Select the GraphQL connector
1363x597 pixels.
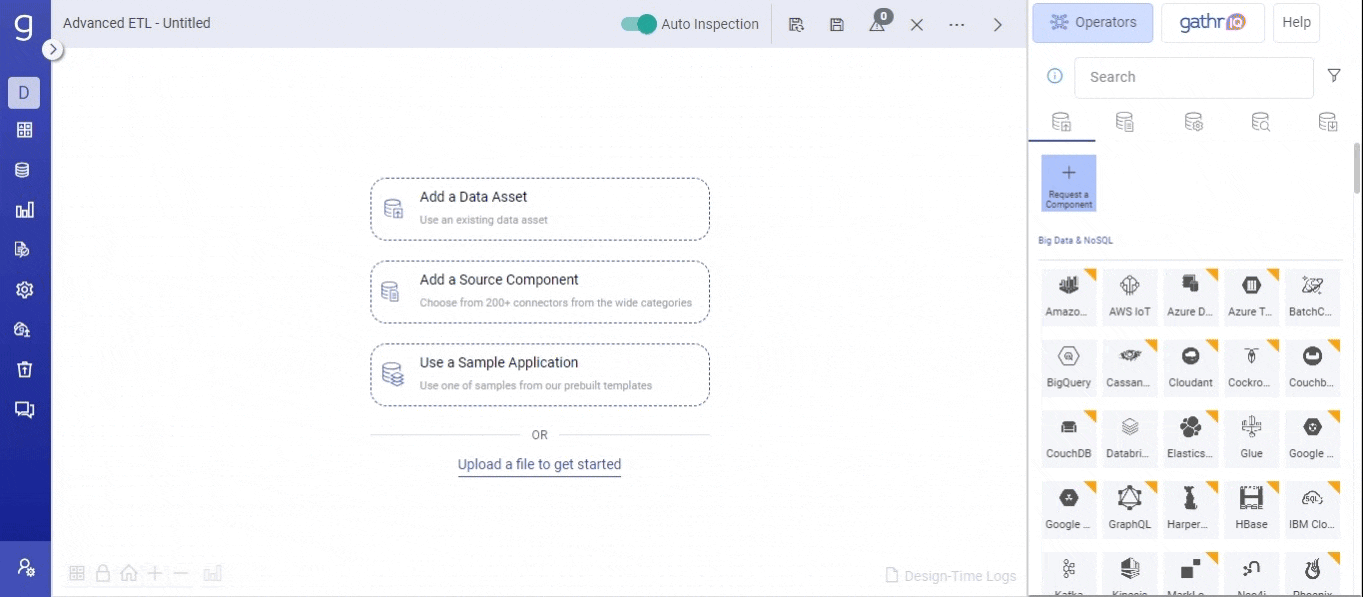[1129, 508]
